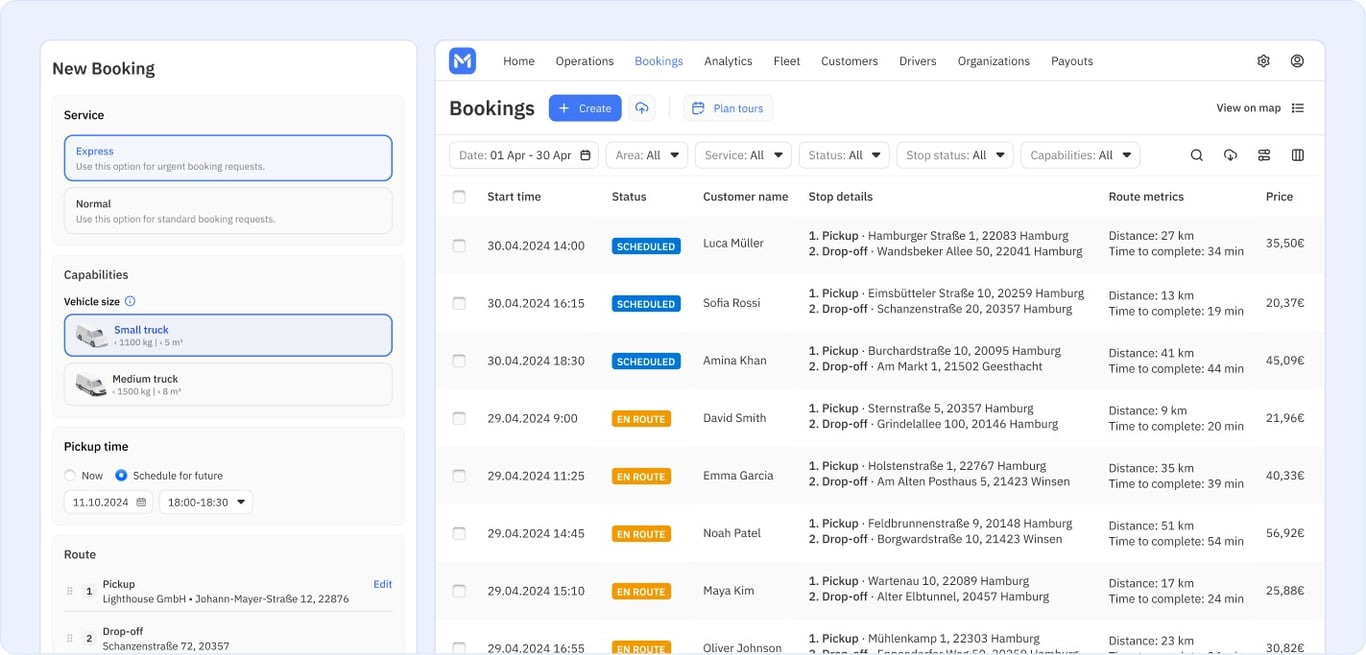Click the Status column header

pyautogui.click(x=629, y=197)
